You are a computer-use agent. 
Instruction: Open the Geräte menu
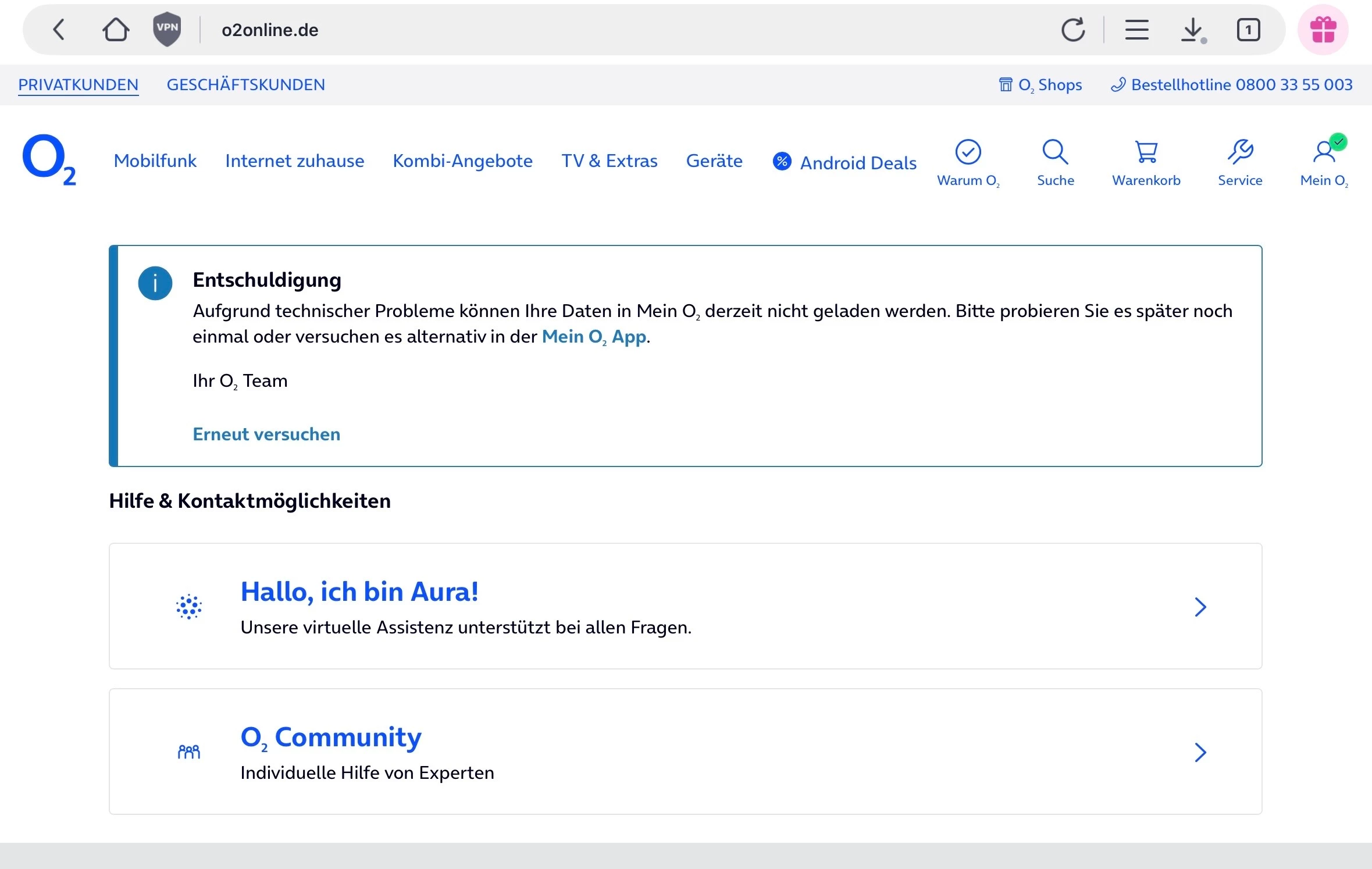714,161
